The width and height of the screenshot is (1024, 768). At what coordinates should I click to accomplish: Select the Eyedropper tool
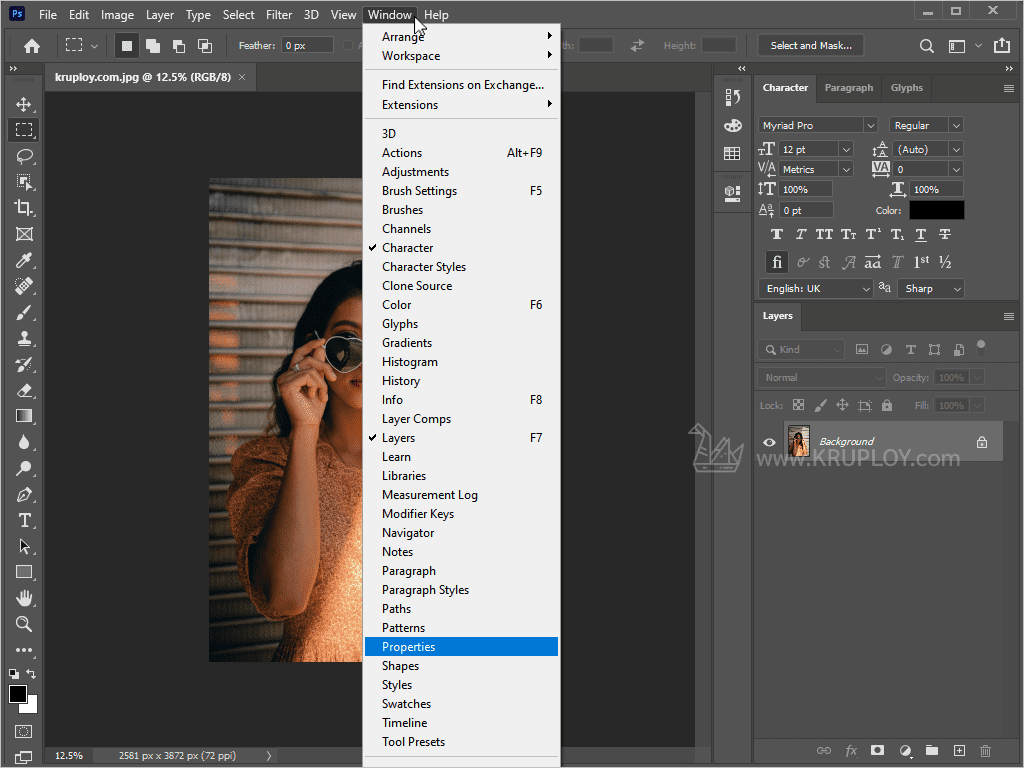tap(24, 261)
